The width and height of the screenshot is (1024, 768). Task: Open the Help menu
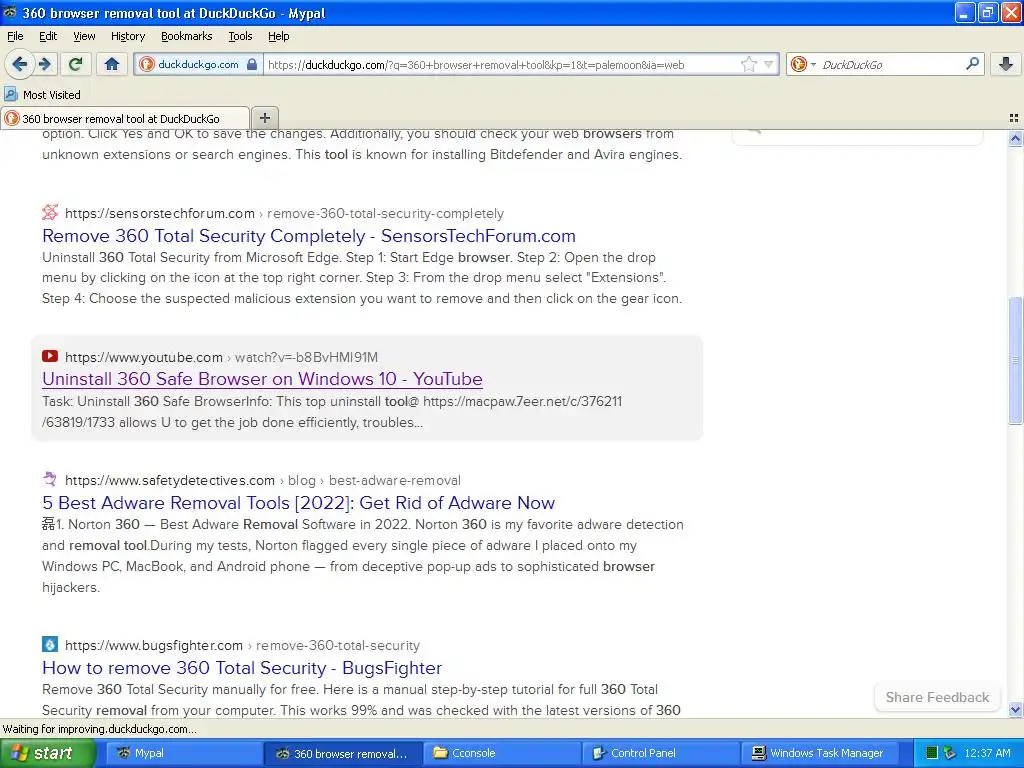[x=278, y=36]
